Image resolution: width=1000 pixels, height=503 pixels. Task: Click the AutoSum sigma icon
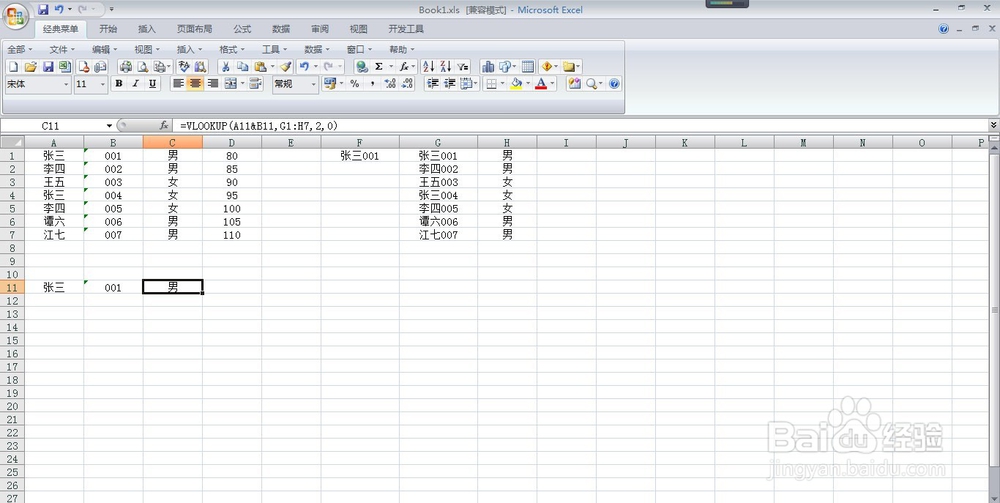coord(379,66)
